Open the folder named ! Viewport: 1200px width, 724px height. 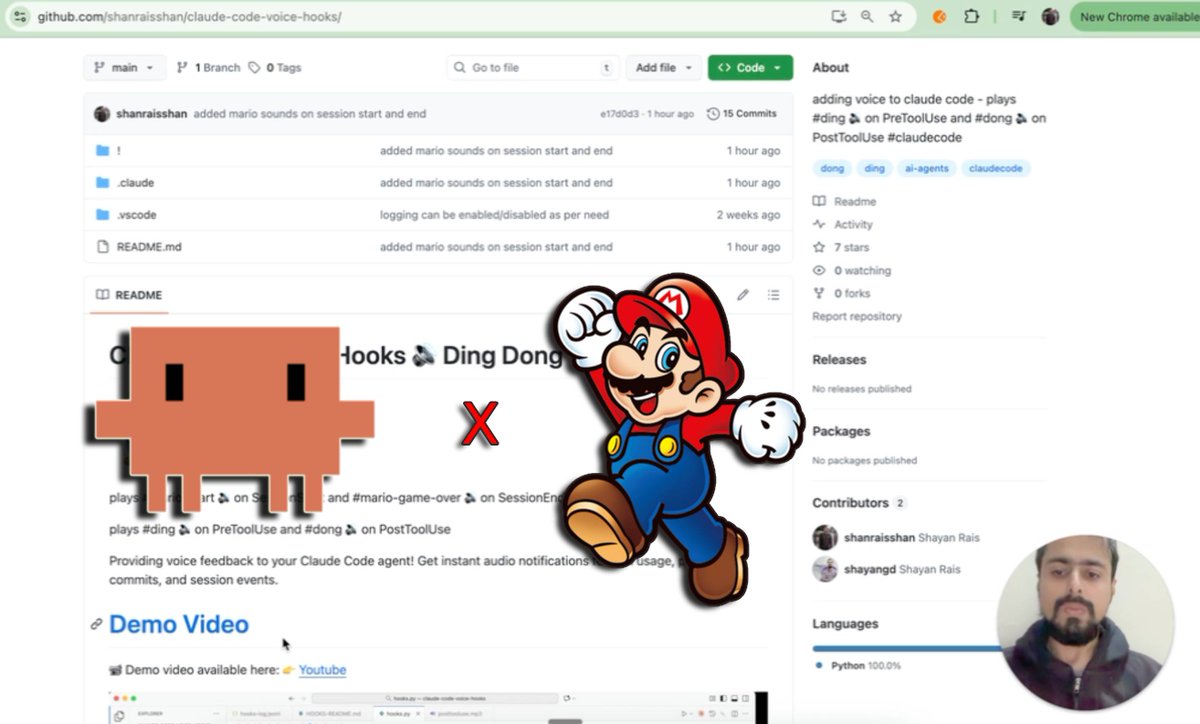118,151
